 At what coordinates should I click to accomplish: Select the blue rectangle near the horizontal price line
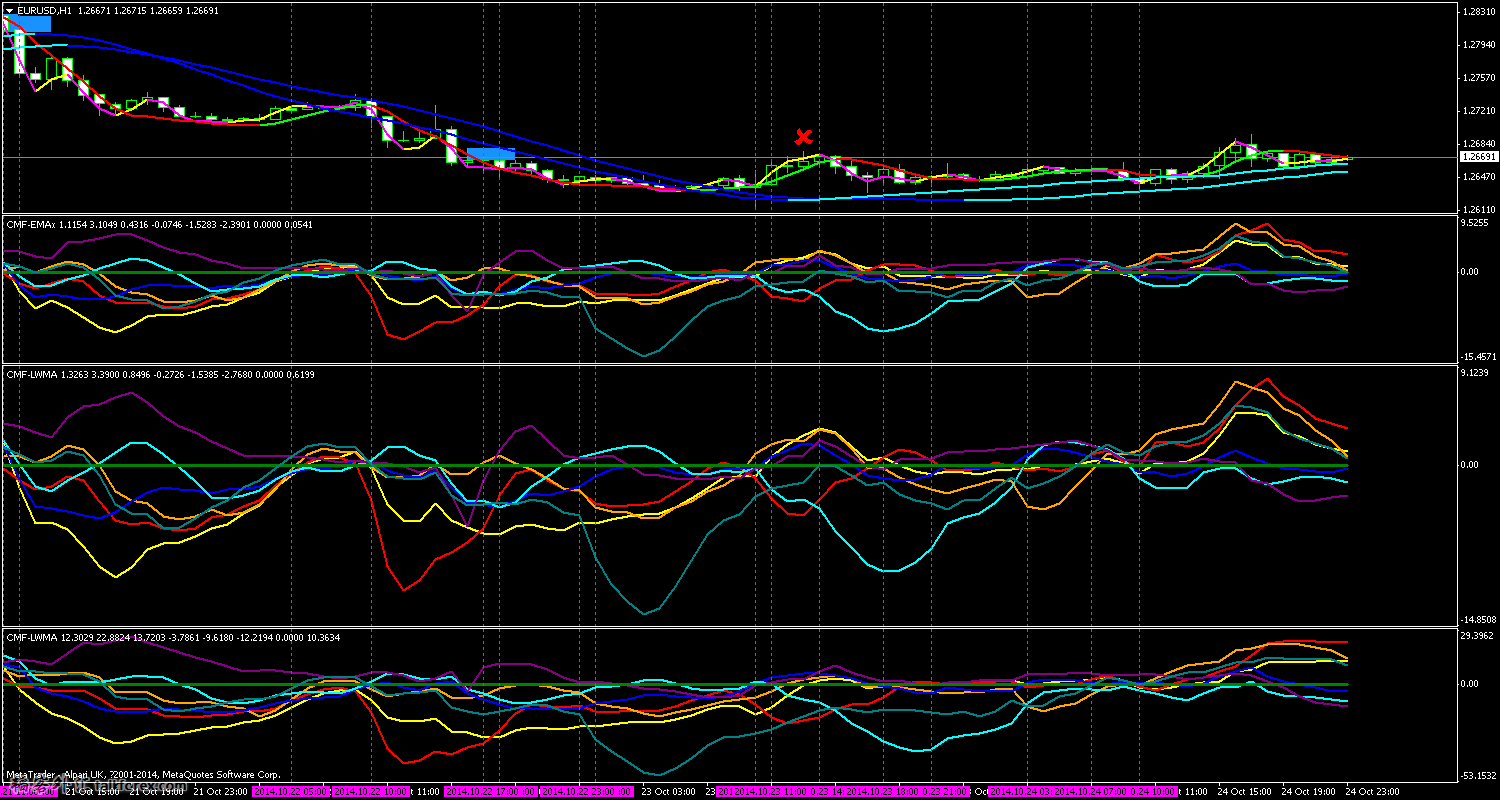pyautogui.click(x=491, y=154)
